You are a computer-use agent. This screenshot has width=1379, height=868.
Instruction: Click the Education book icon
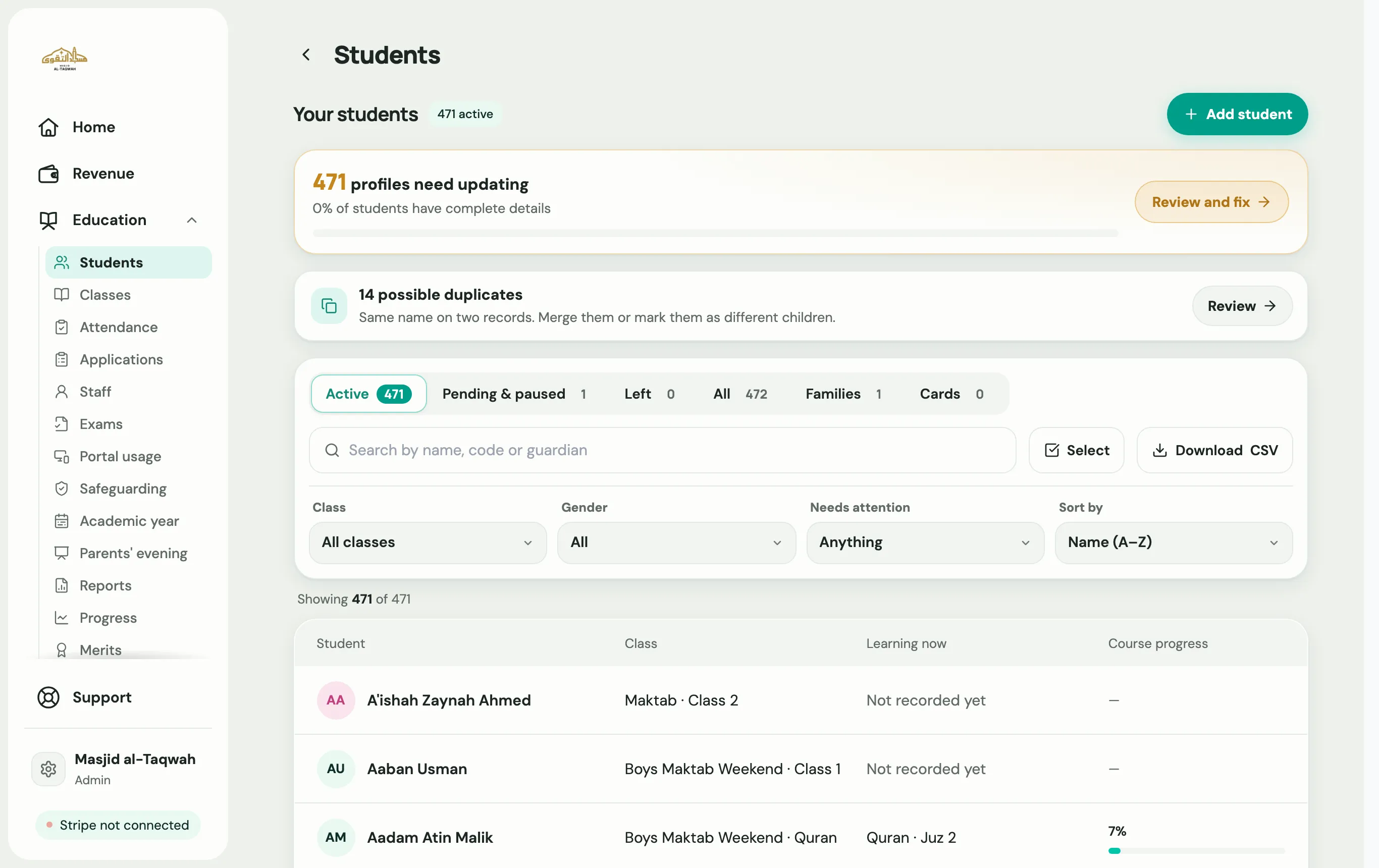coord(48,220)
